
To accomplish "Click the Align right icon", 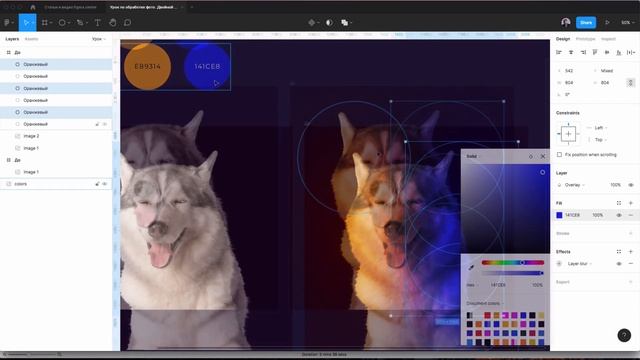I will click(583, 52).
